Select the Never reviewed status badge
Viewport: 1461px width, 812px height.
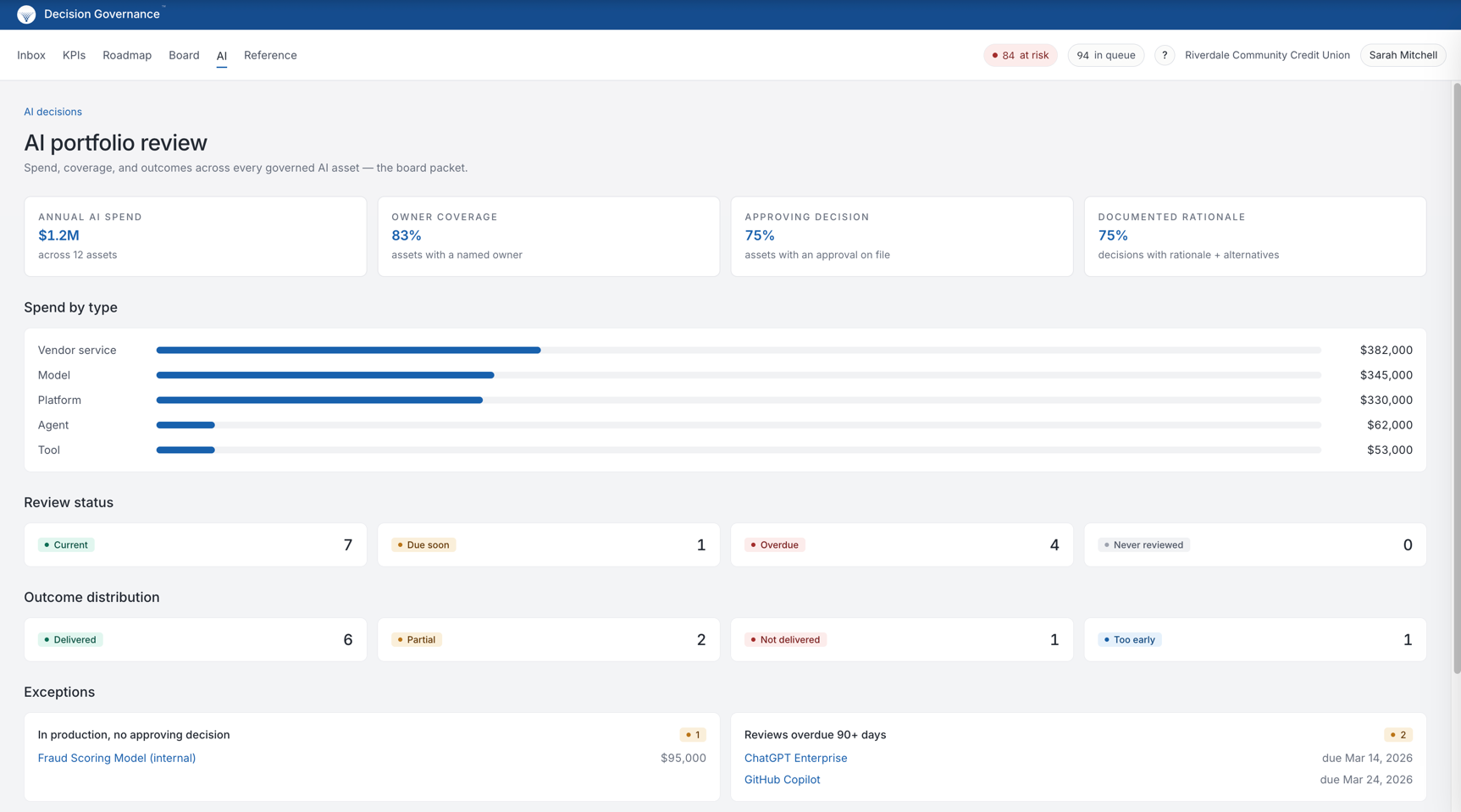[x=1143, y=544]
